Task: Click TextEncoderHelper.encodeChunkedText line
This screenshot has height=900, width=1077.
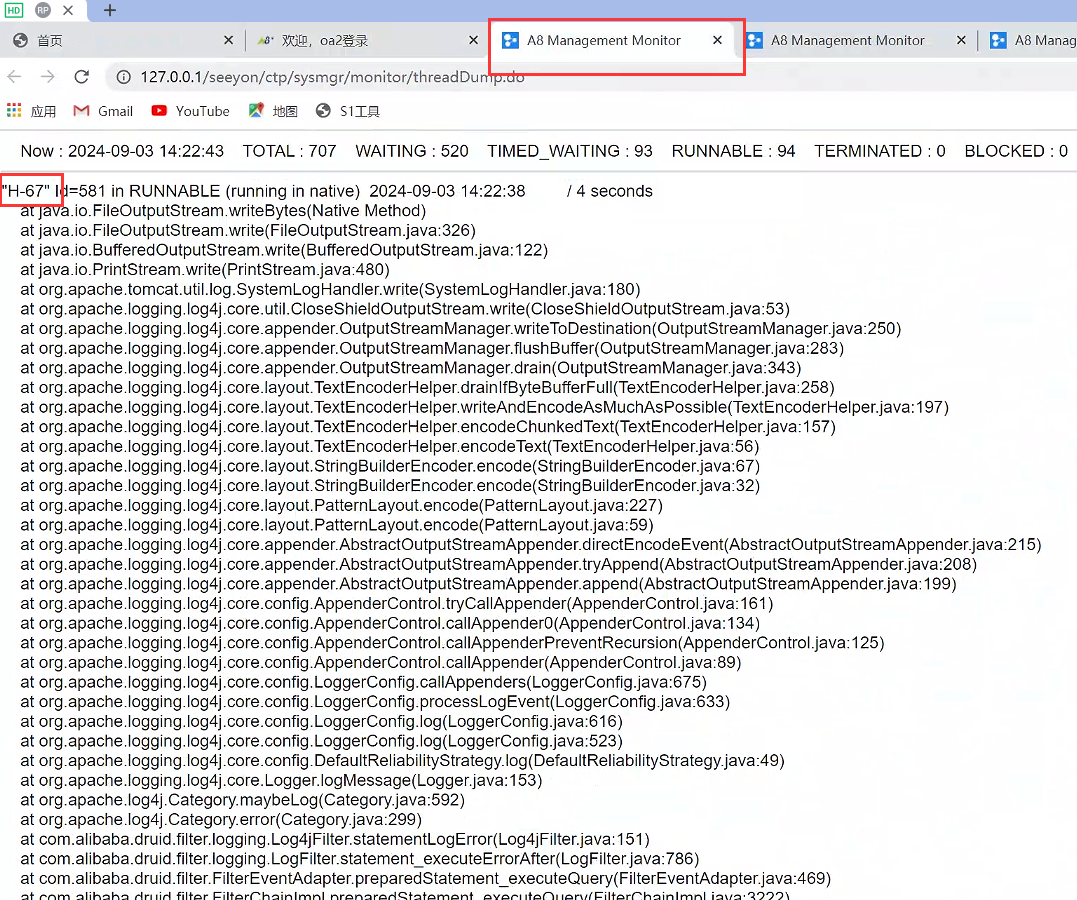Action: point(428,427)
